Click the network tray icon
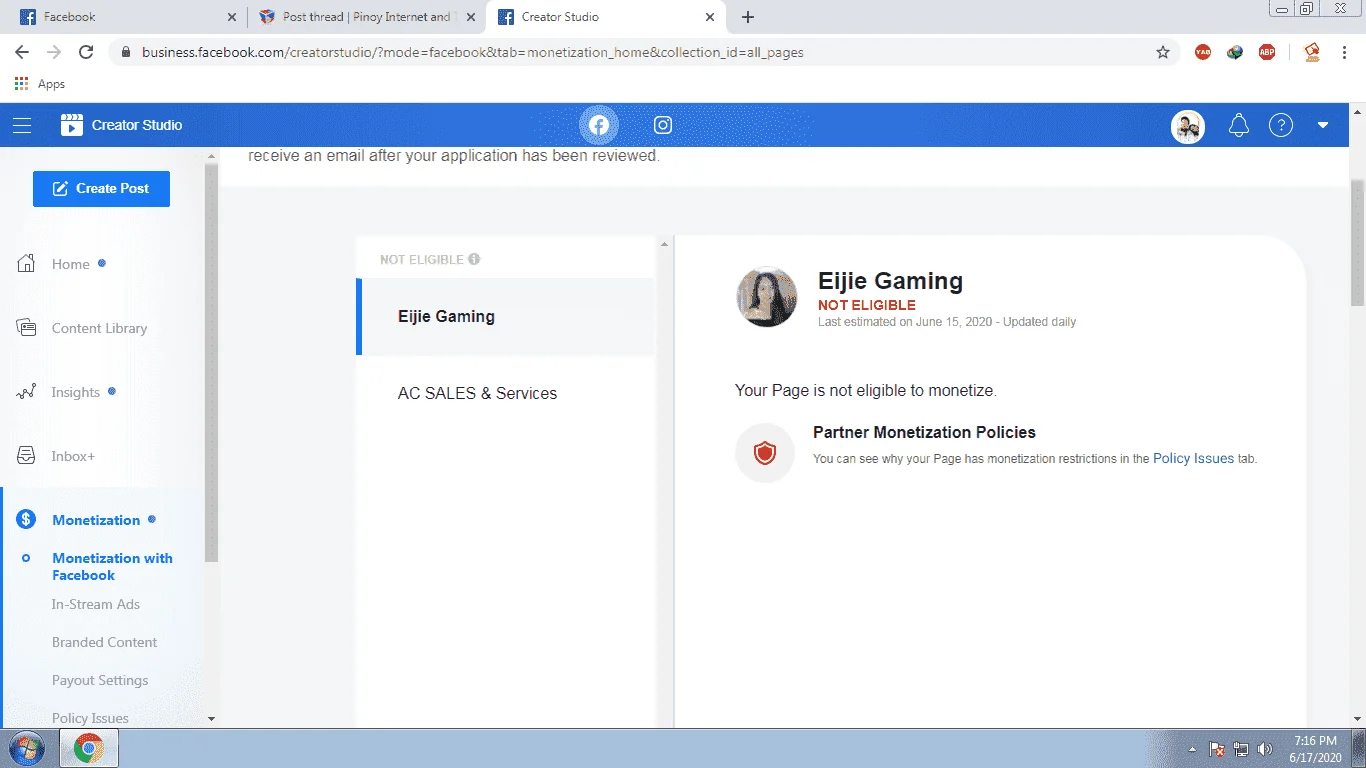The width and height of the screenshot is (1366, 768). (1241, 749)
